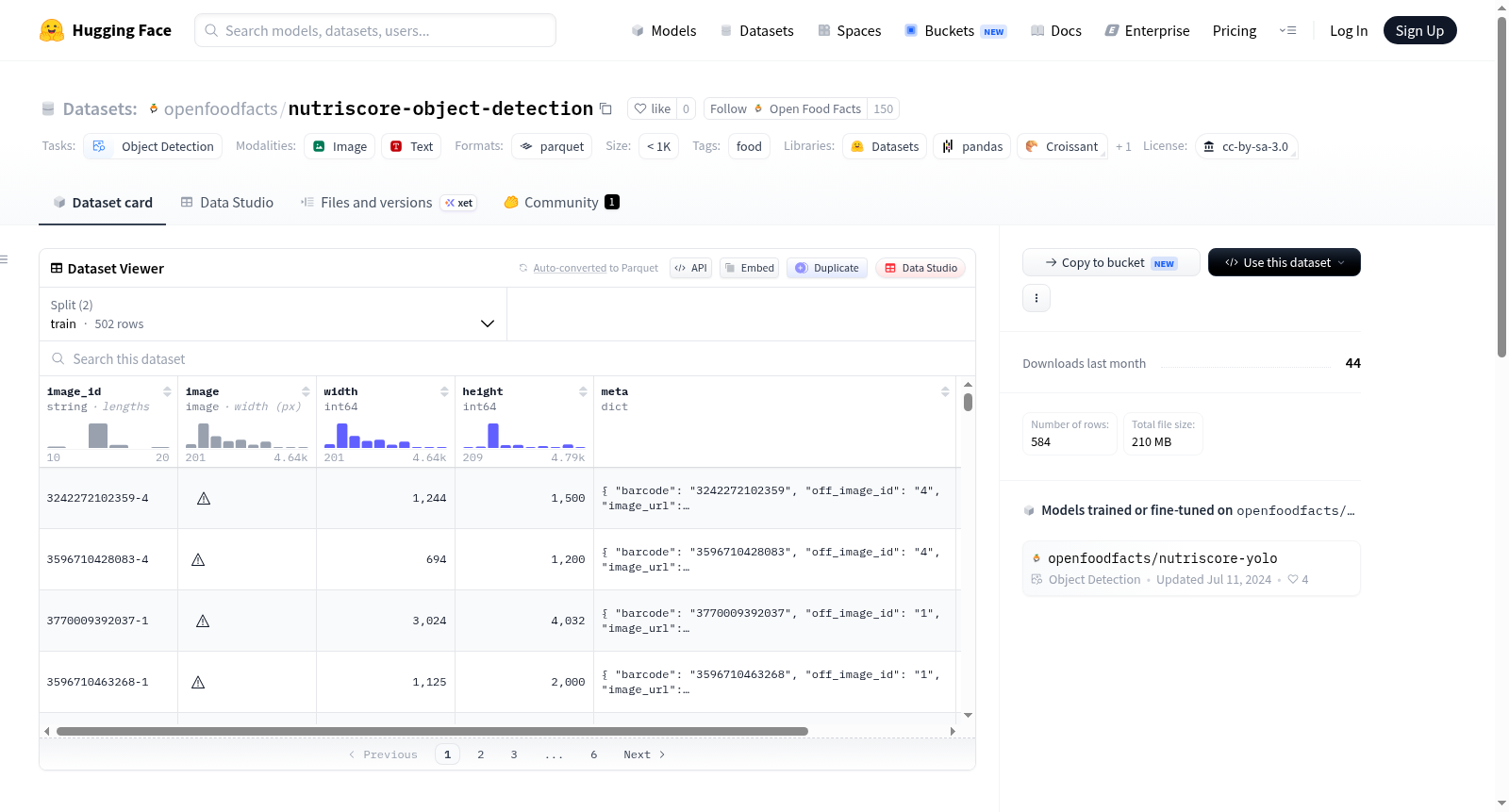Select the Dataset card tab
Screen dimensions: 1509x812
(x=103, y=202)
